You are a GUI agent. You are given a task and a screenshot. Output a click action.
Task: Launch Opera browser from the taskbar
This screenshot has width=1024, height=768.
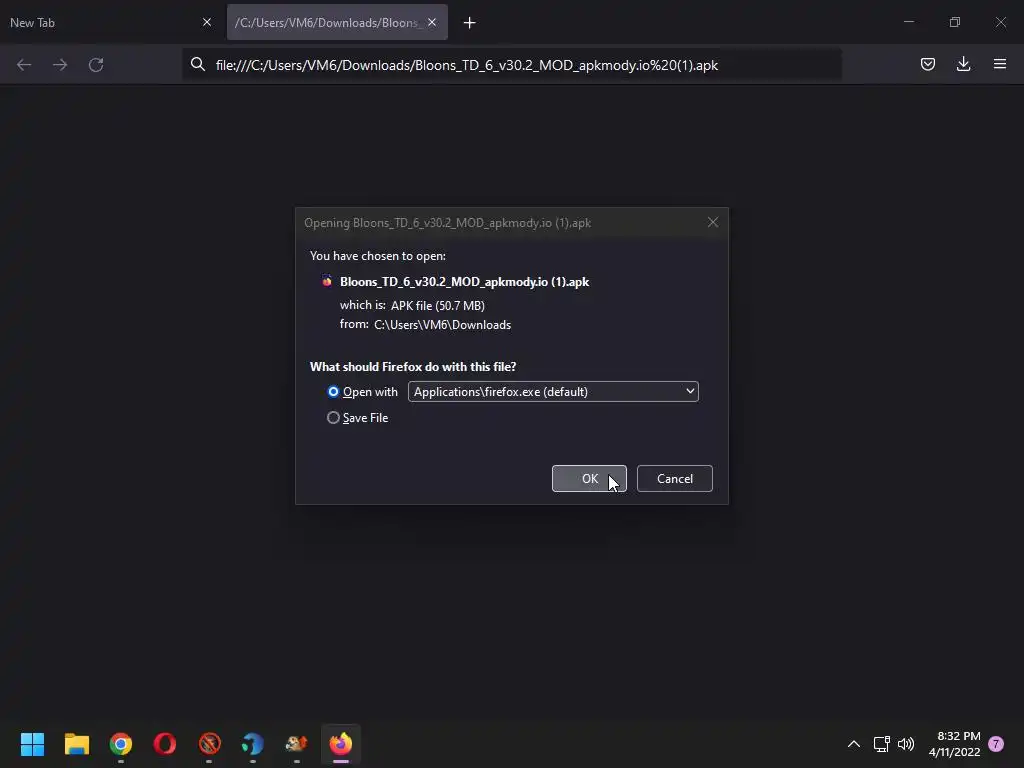pyautogui.click(x=165, y=744)
